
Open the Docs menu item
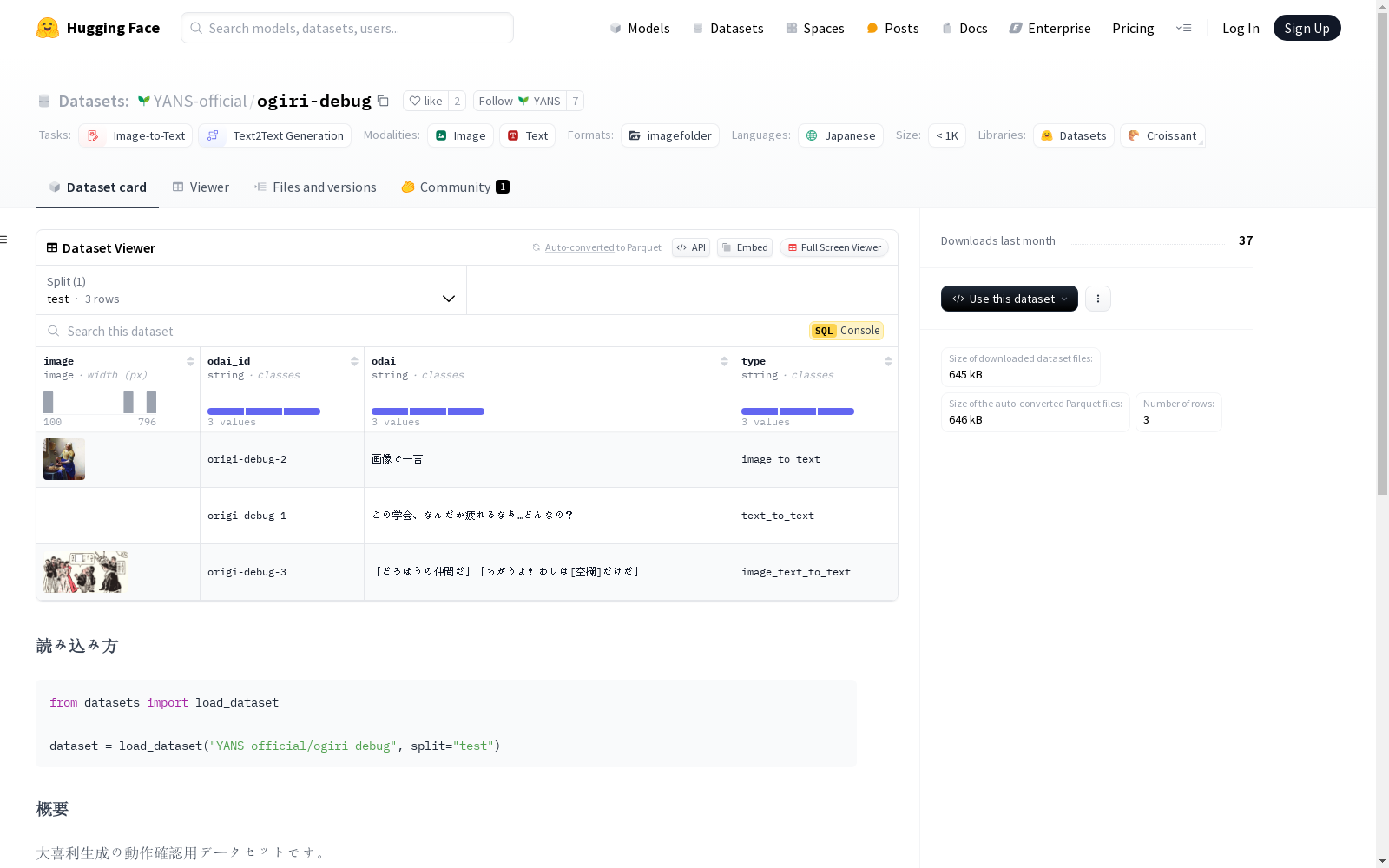tap(964, 28)
